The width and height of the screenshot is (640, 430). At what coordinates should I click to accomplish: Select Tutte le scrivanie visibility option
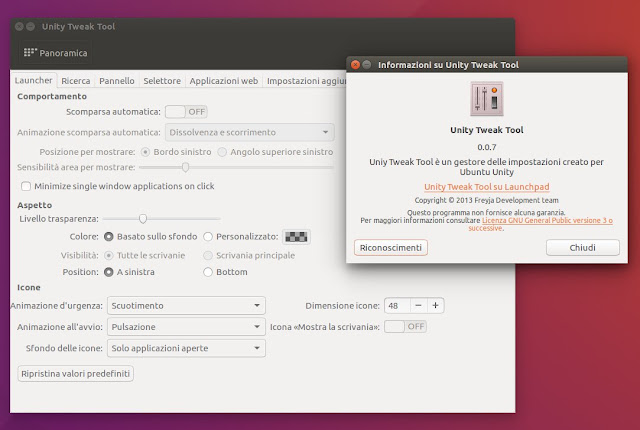point(109,255)
